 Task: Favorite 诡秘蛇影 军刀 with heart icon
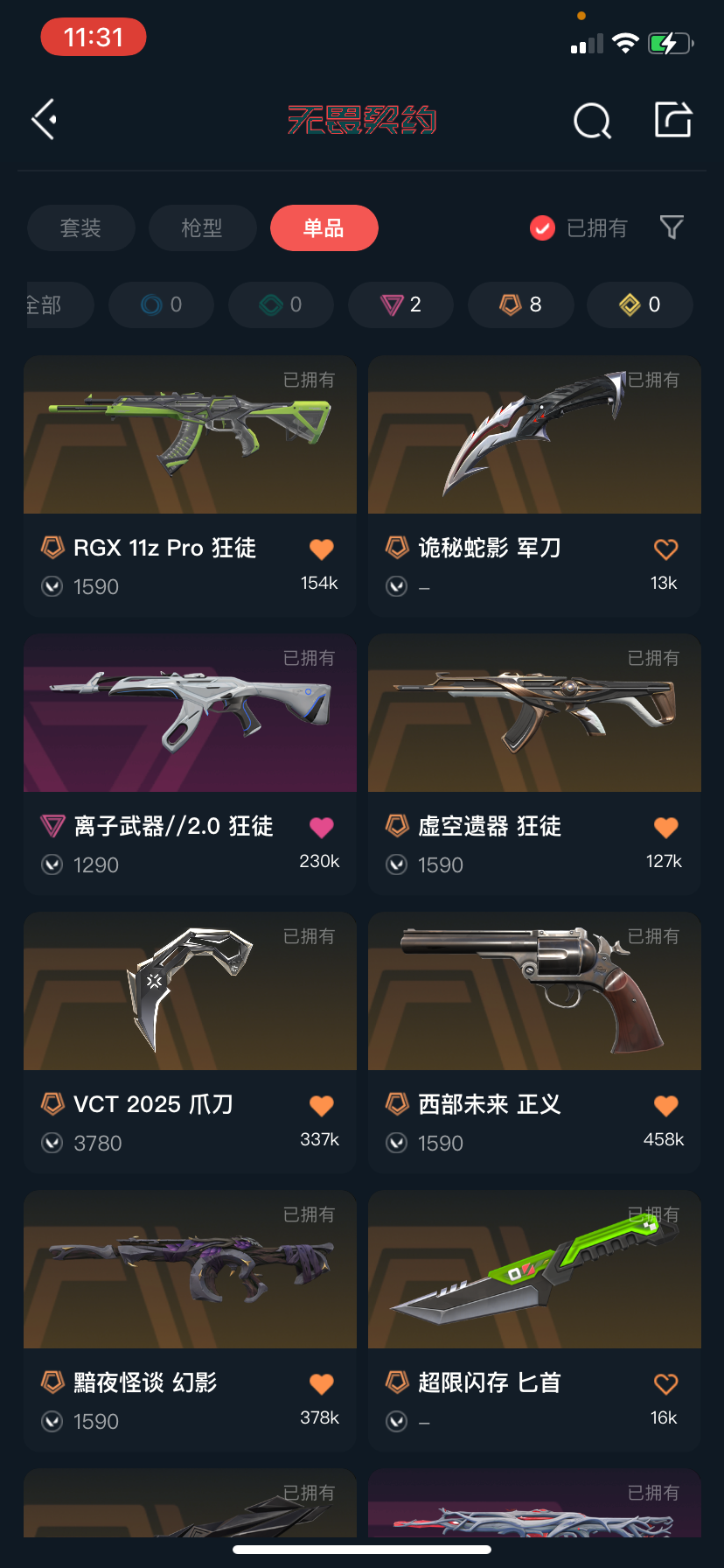click(666, 549)
